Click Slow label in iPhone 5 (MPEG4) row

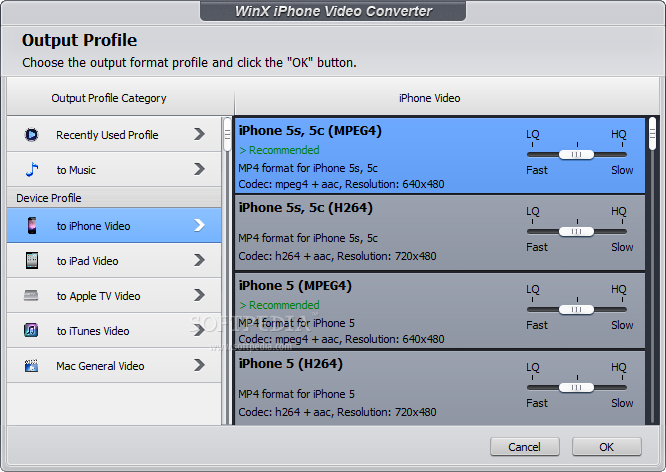(x=622, y=325)
